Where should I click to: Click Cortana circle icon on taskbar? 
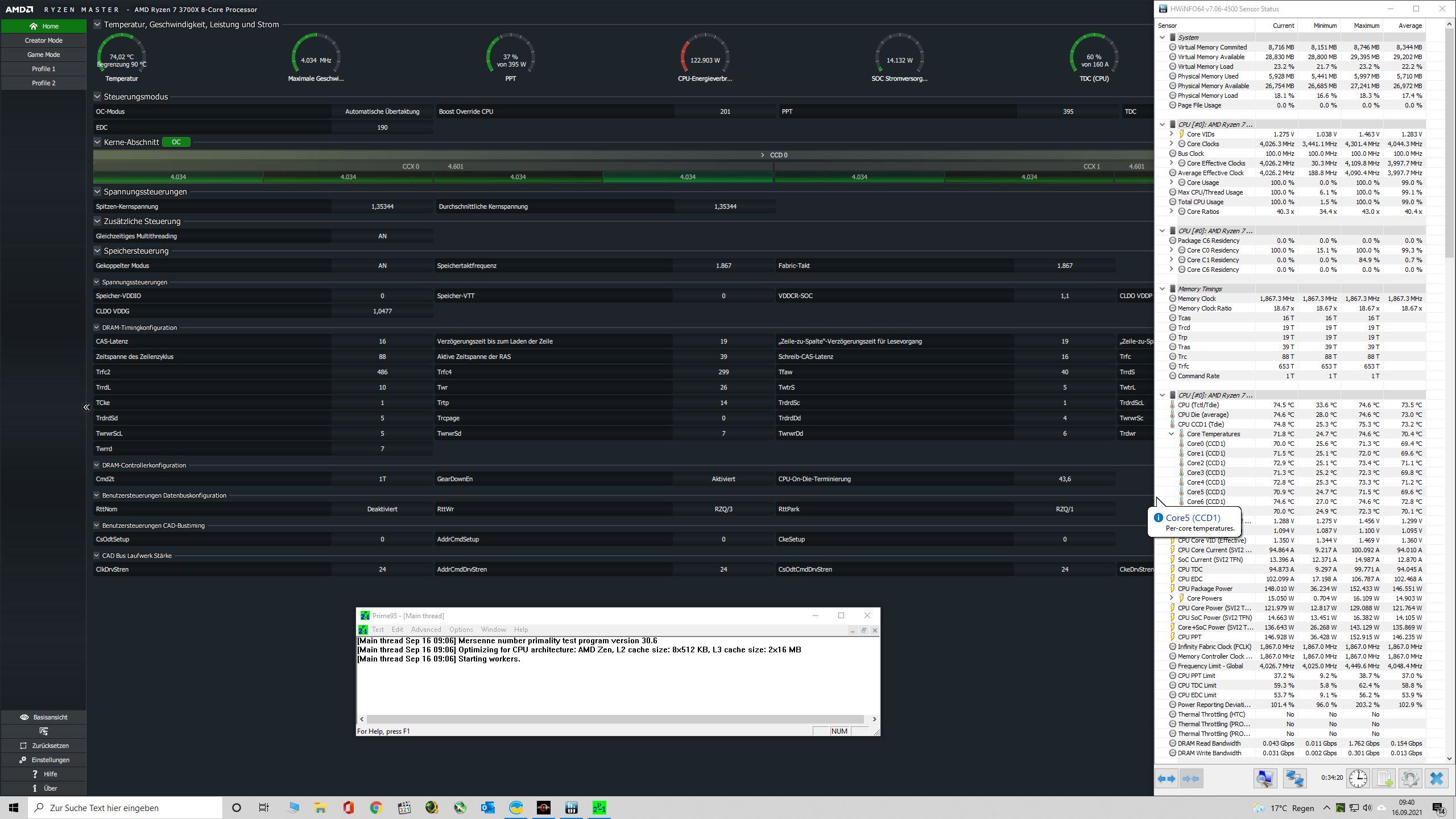(237, 808)
